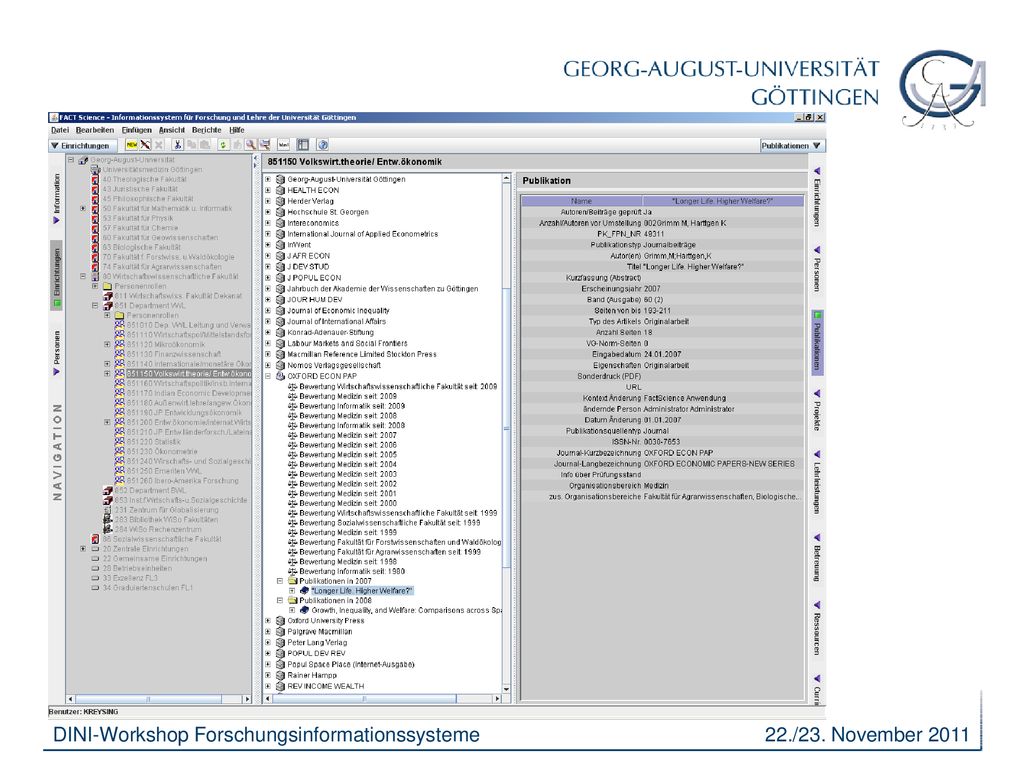
Task: Select the Erscheinungsjahr 2007 row
Action: [x=662, y=289]
